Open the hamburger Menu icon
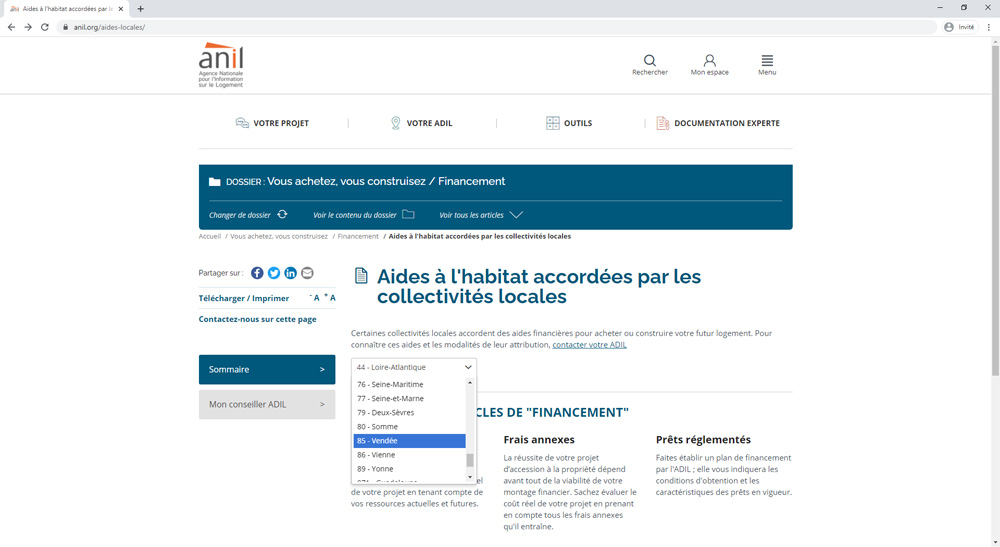The height and width of the screenshot is (547, 1000). (767, 64)
